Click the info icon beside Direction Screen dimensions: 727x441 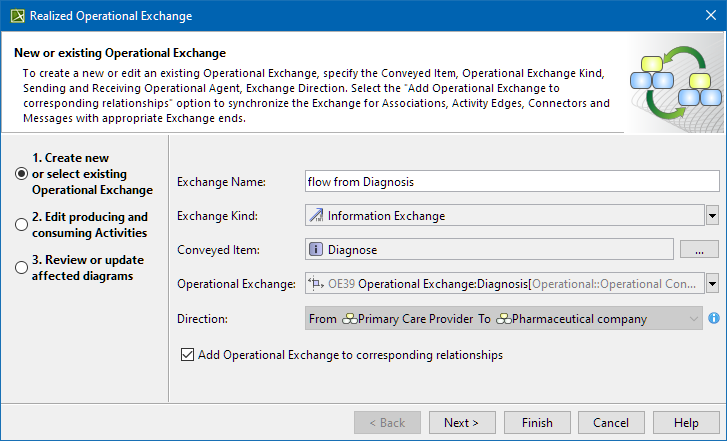[x=714, y=319]
